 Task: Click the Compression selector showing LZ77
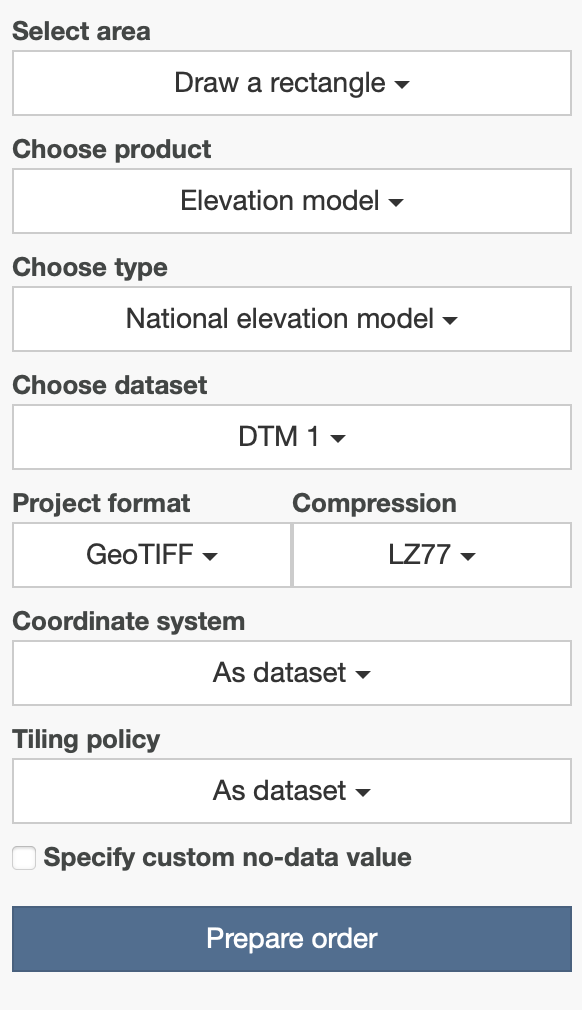[432, 556]
